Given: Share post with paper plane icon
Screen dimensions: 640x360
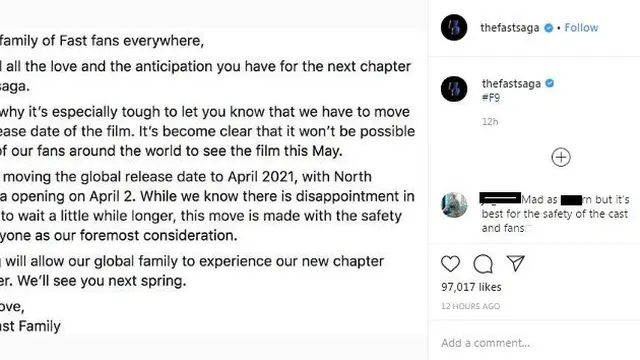Looking at the screenshot, I should click(515, 263).
